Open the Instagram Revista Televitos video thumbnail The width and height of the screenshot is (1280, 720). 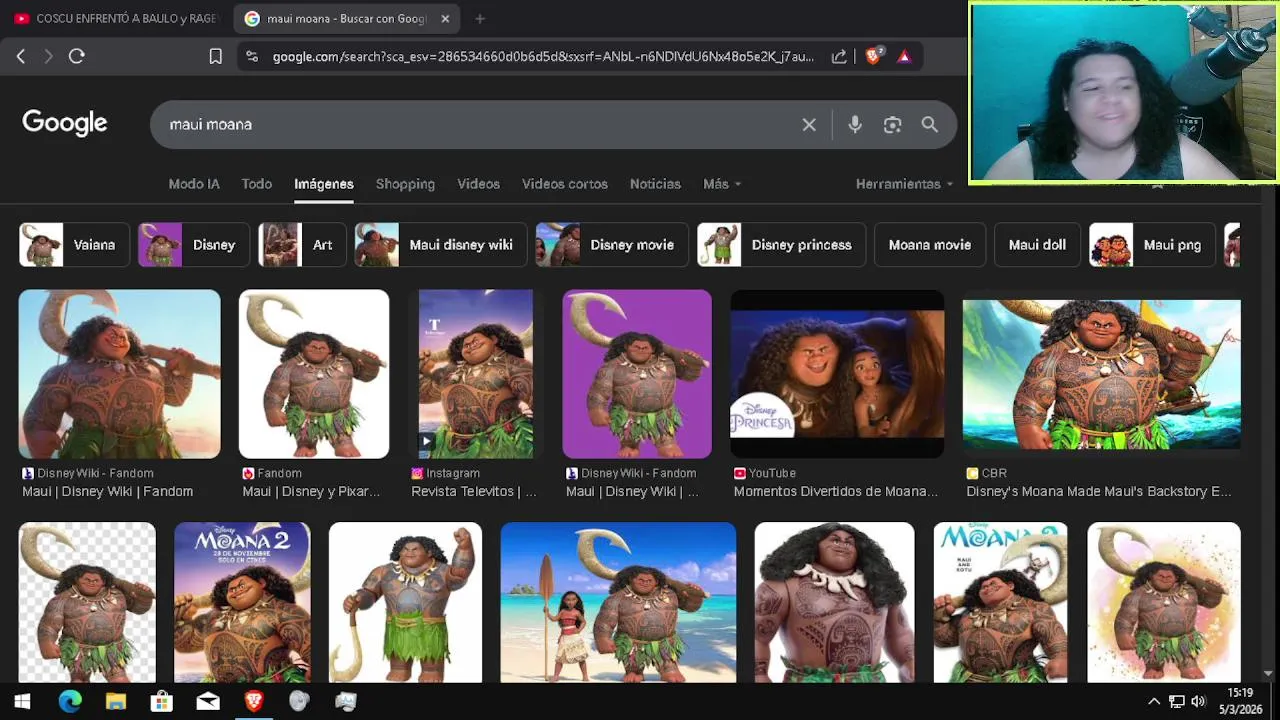pos(475,374)
